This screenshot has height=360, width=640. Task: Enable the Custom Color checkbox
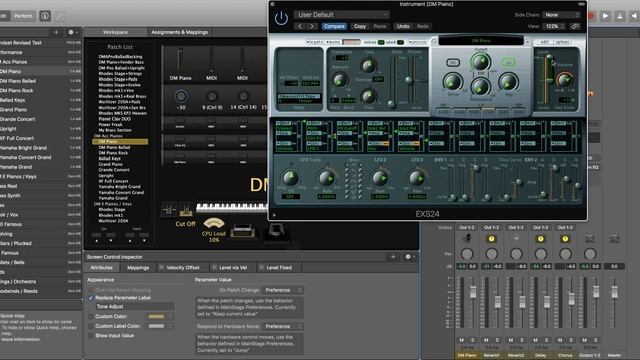tap(91, 316)
